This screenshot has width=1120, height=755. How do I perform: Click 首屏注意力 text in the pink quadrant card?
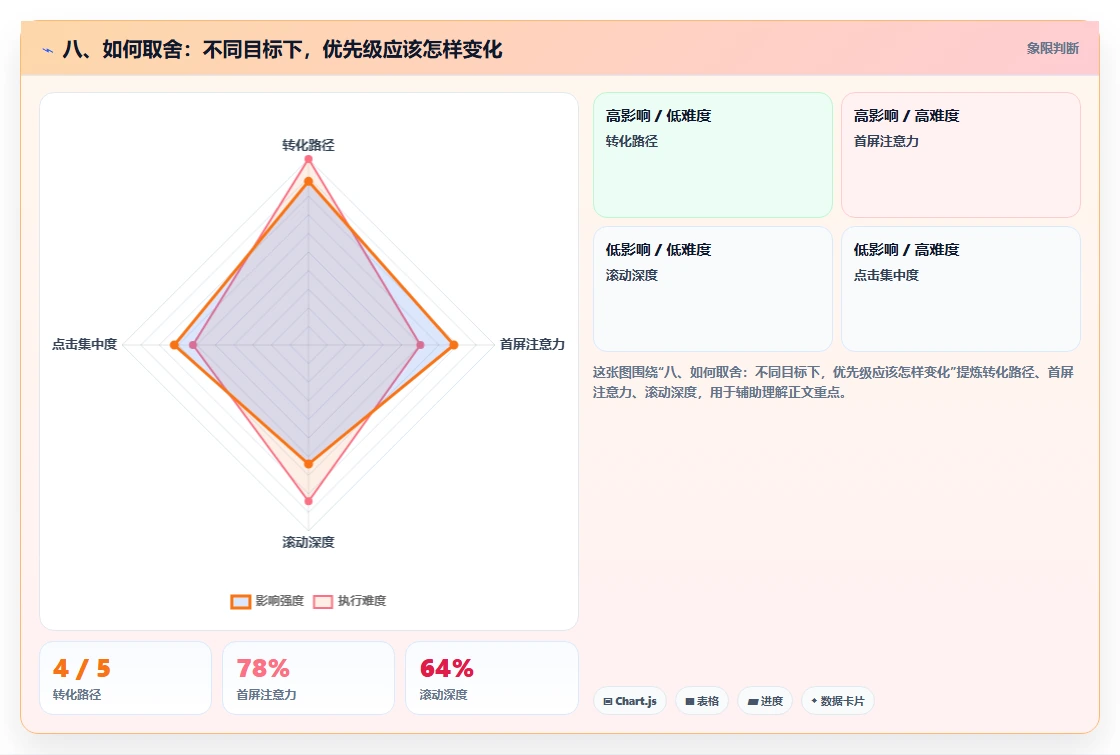coord(886,141)
